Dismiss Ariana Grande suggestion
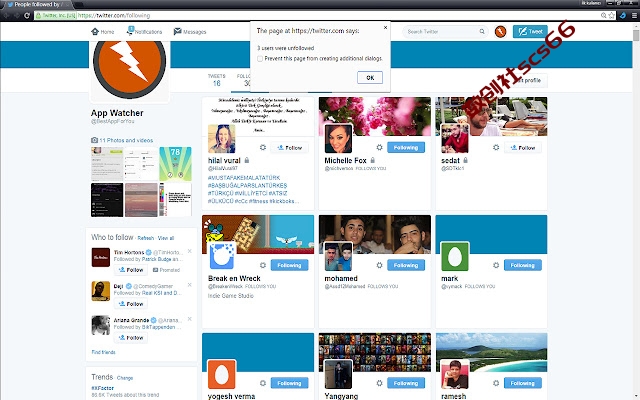The width and height of the screenshot is (640, 400). [x=189, y=319]
